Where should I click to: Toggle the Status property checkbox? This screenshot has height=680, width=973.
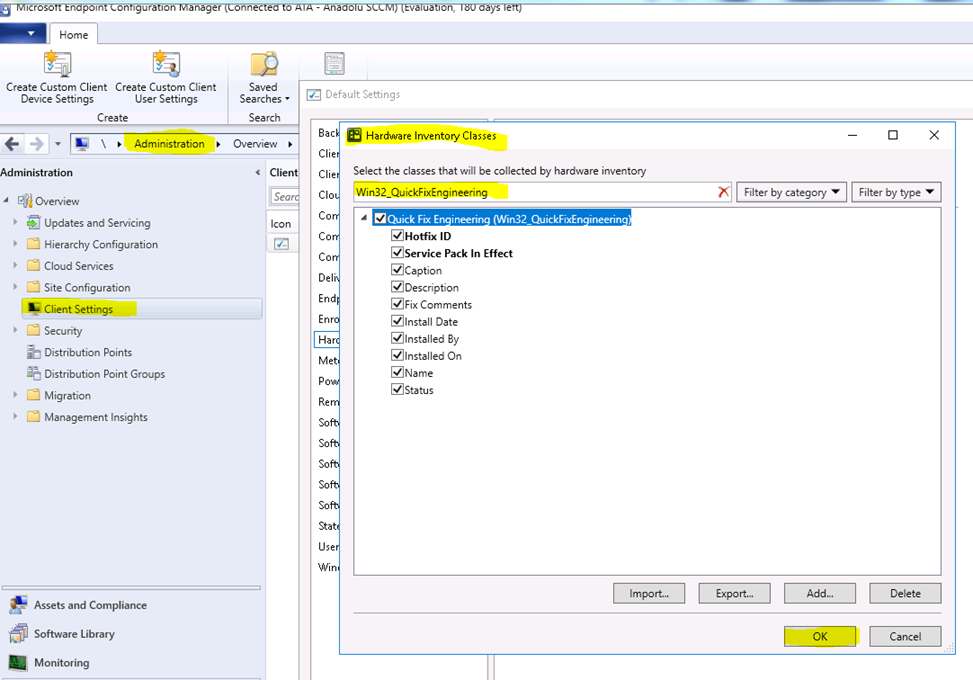point(397,389)
